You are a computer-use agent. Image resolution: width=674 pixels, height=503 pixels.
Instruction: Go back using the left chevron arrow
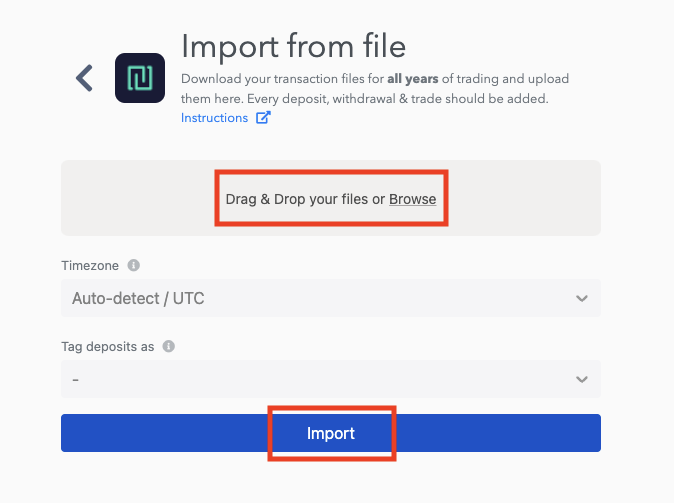[x=84, y=78]
